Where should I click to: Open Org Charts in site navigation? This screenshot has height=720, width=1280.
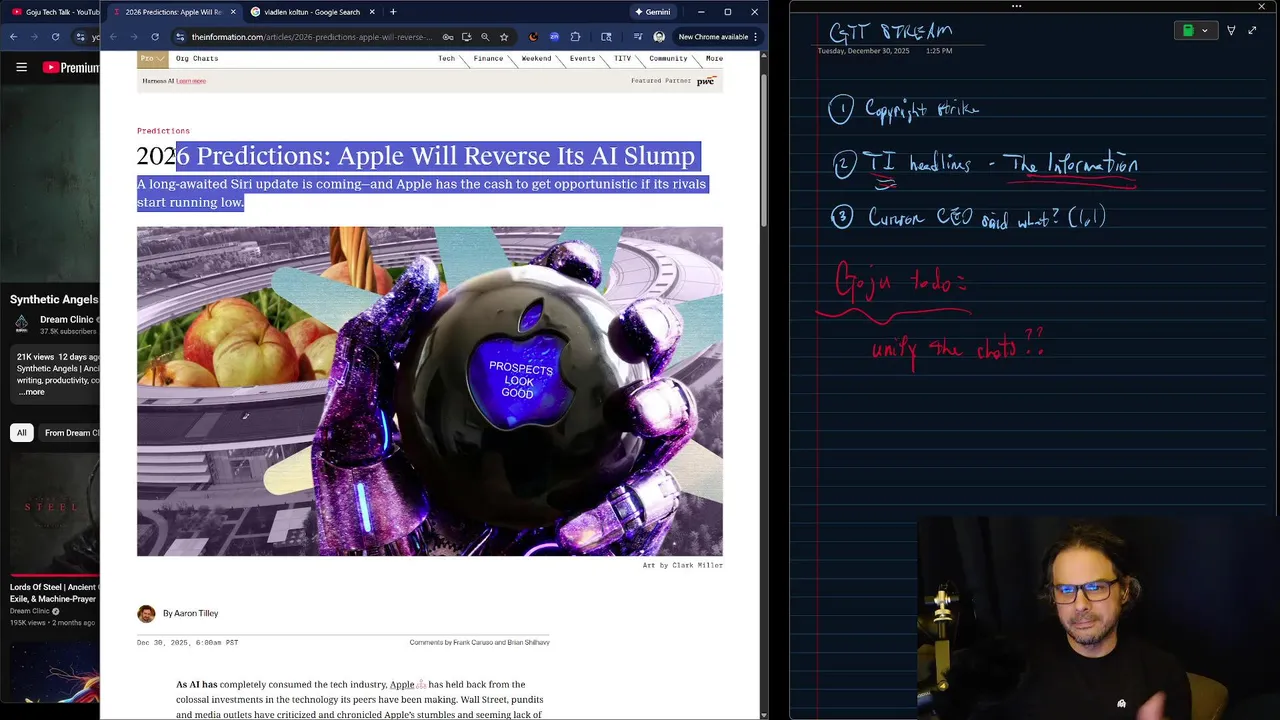pos(197,58)
